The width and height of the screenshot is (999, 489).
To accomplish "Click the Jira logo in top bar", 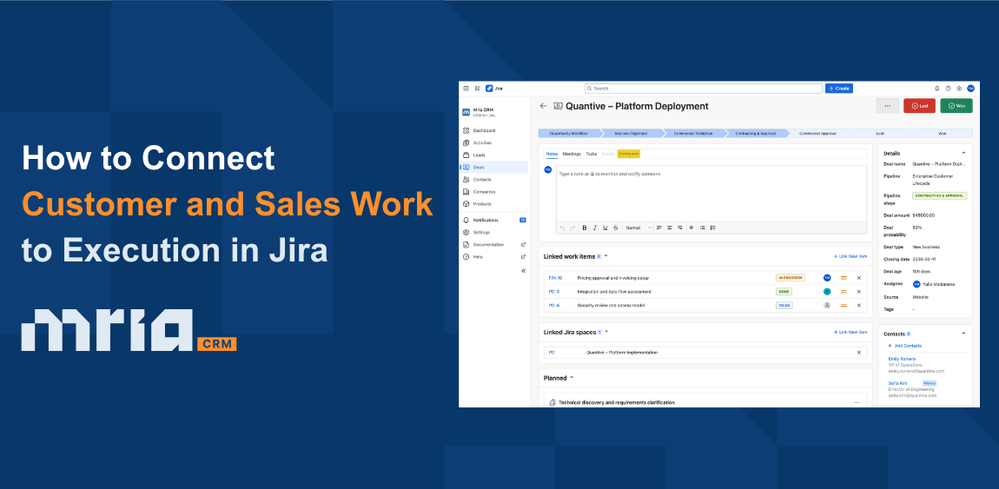I will 494,89.
